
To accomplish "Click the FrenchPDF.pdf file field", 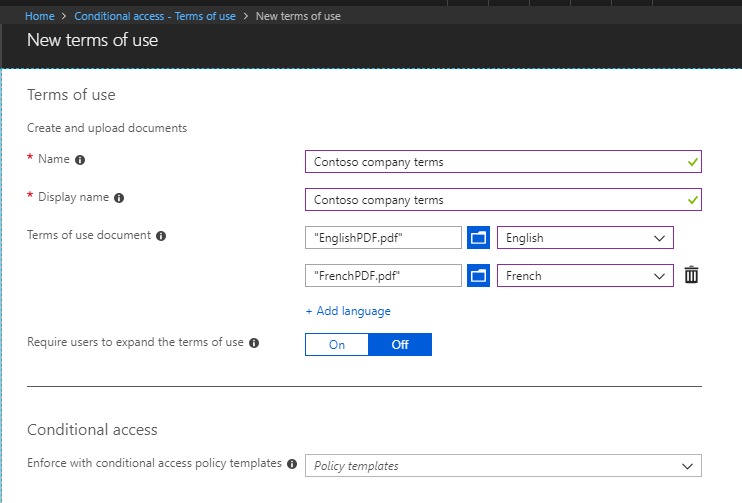I will pos(384,275).
